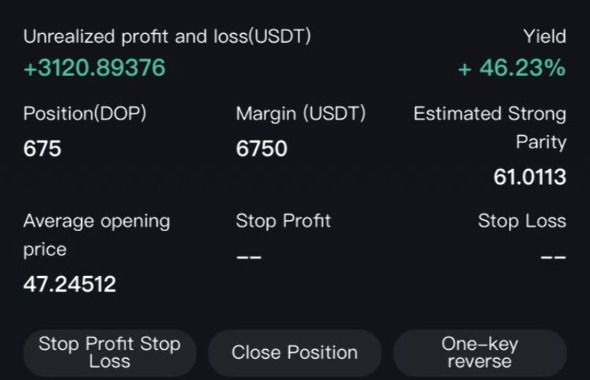590x380 pixels.
Task: Tap the Yield percentage +46.23%
Action: click(512, 68)
